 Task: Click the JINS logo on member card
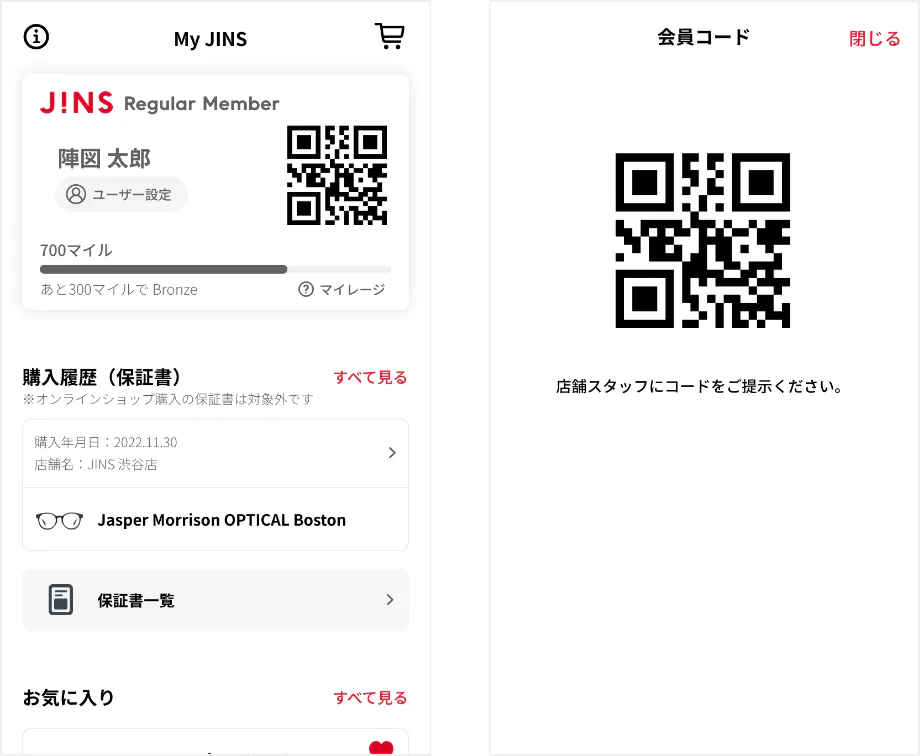coord(76,103)
